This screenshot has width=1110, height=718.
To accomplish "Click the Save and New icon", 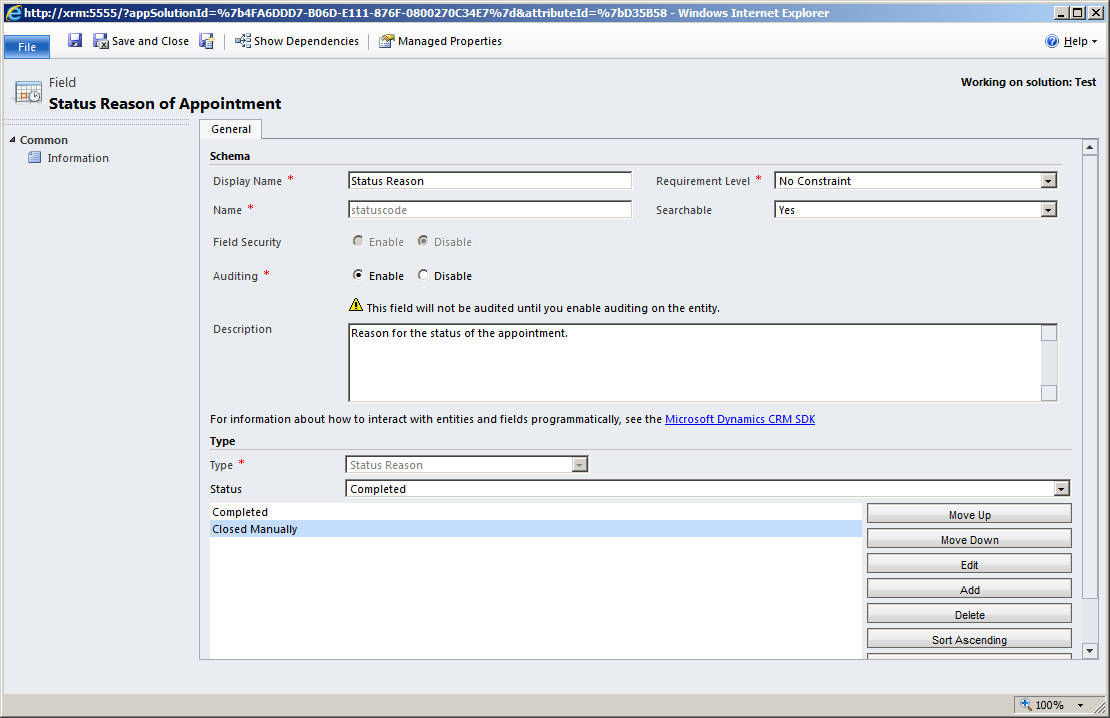I will point(206,40).
